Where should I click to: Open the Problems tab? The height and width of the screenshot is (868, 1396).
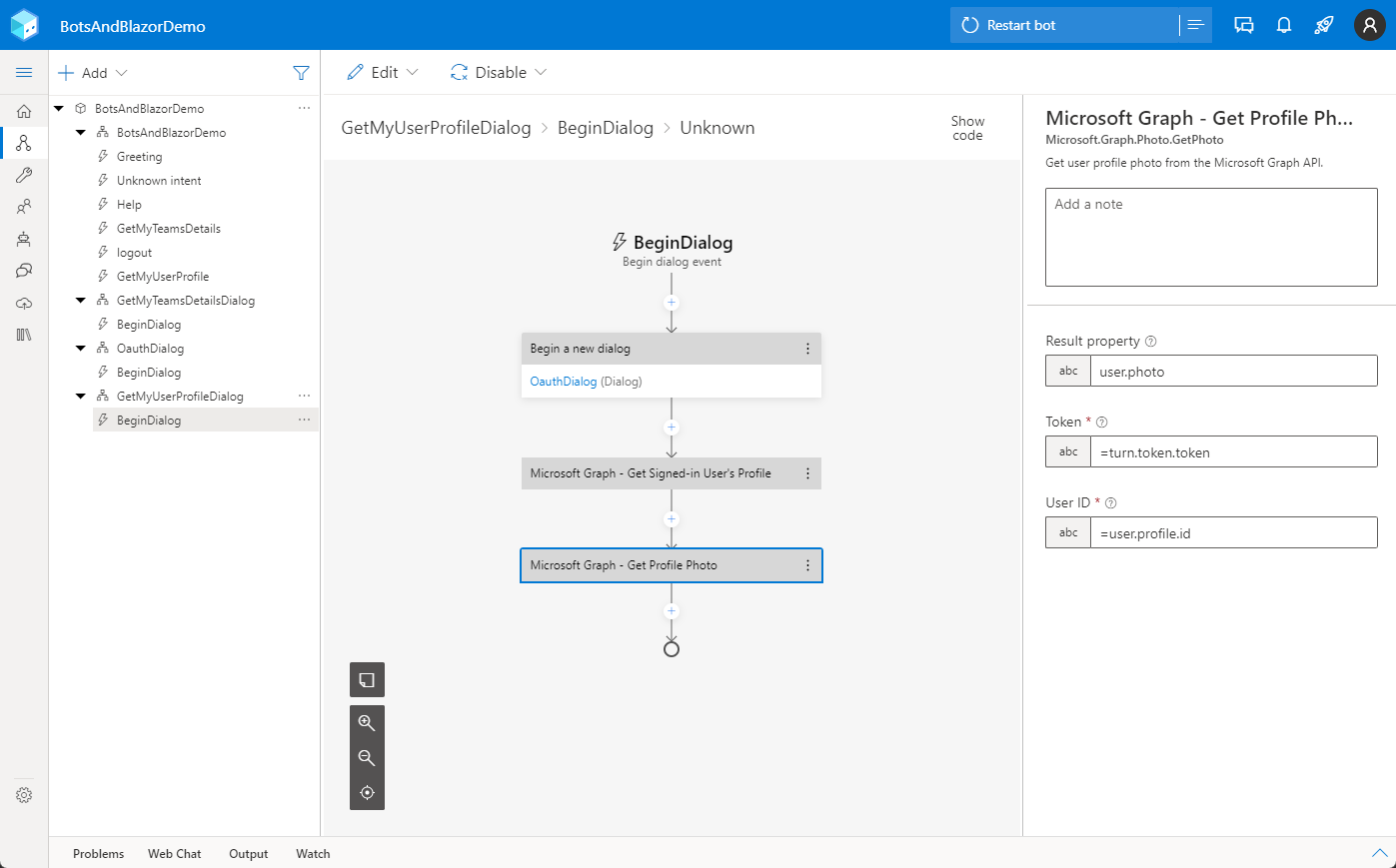click(x=98, y=854)
